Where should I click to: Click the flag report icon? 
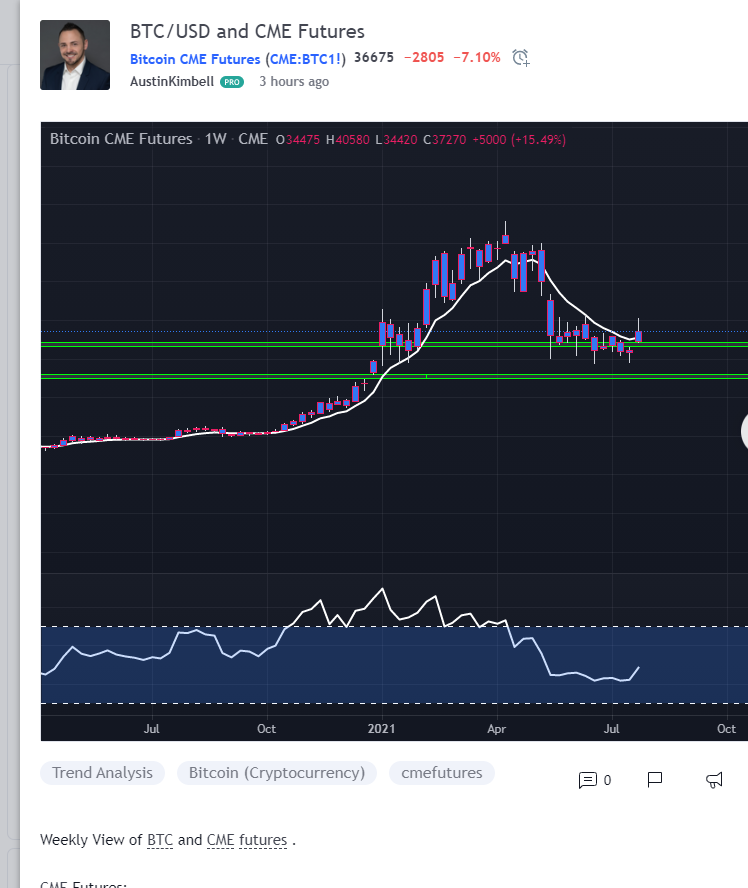[655, 779]
